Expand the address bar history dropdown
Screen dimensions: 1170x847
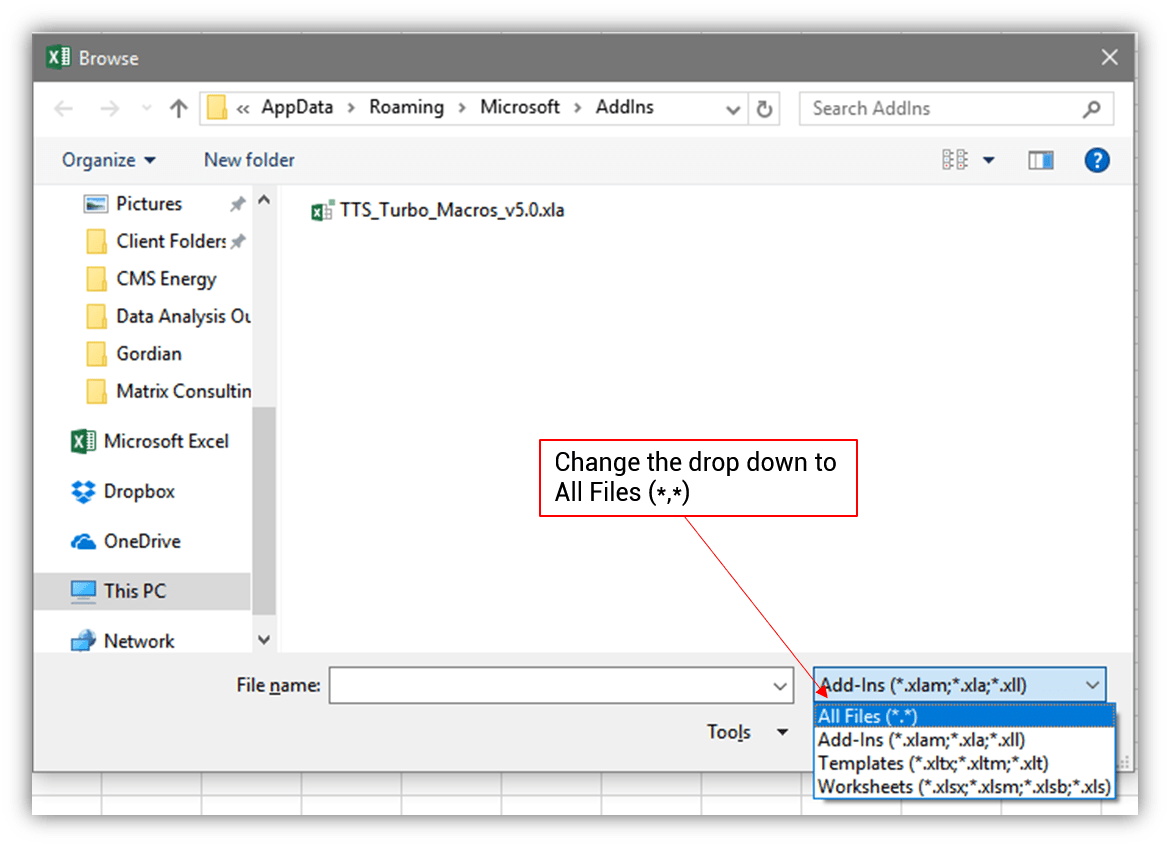click(x=733, y=109)
